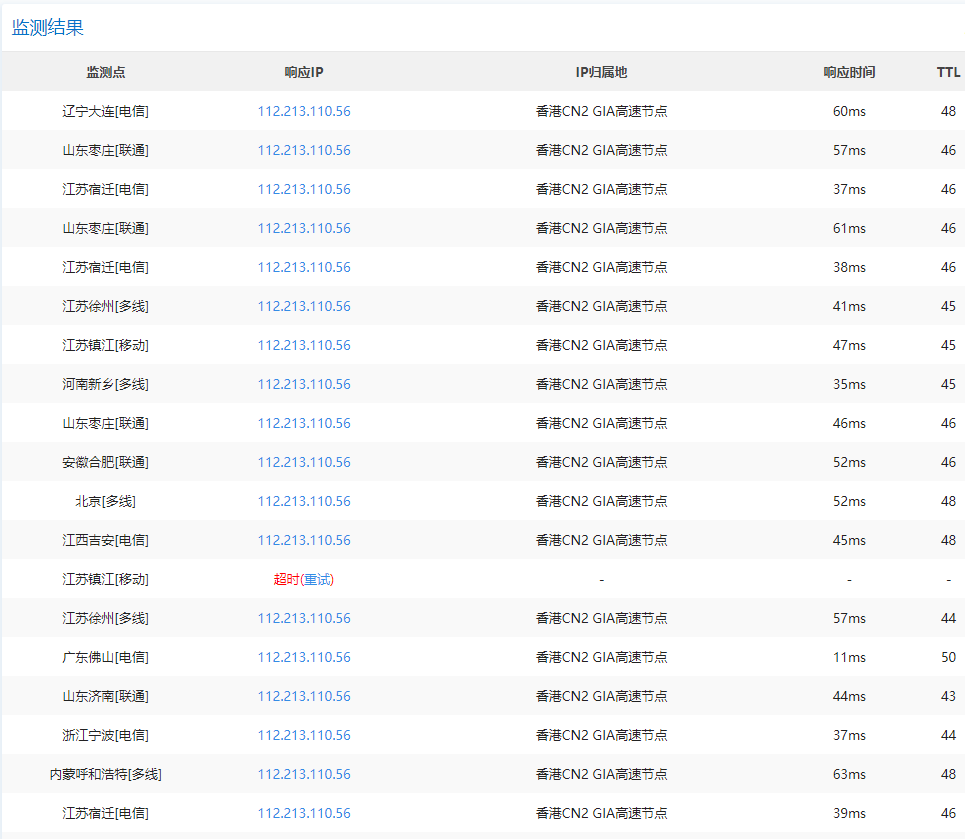Click TTL value 43 in 山东济南 row
965x839 pixels.
(948, 696)
